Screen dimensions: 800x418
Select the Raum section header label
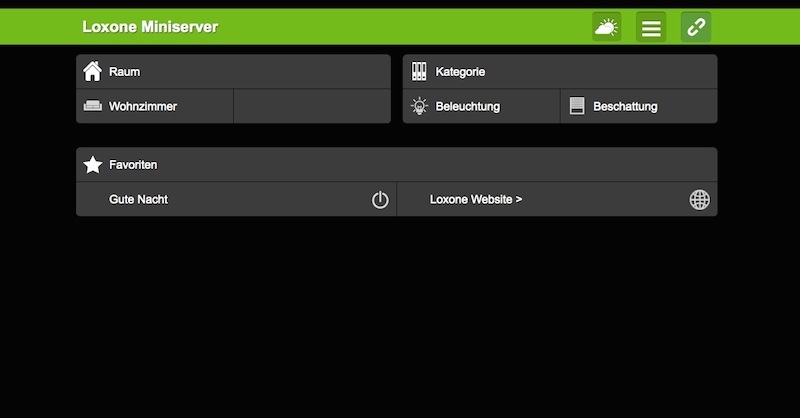125,72
